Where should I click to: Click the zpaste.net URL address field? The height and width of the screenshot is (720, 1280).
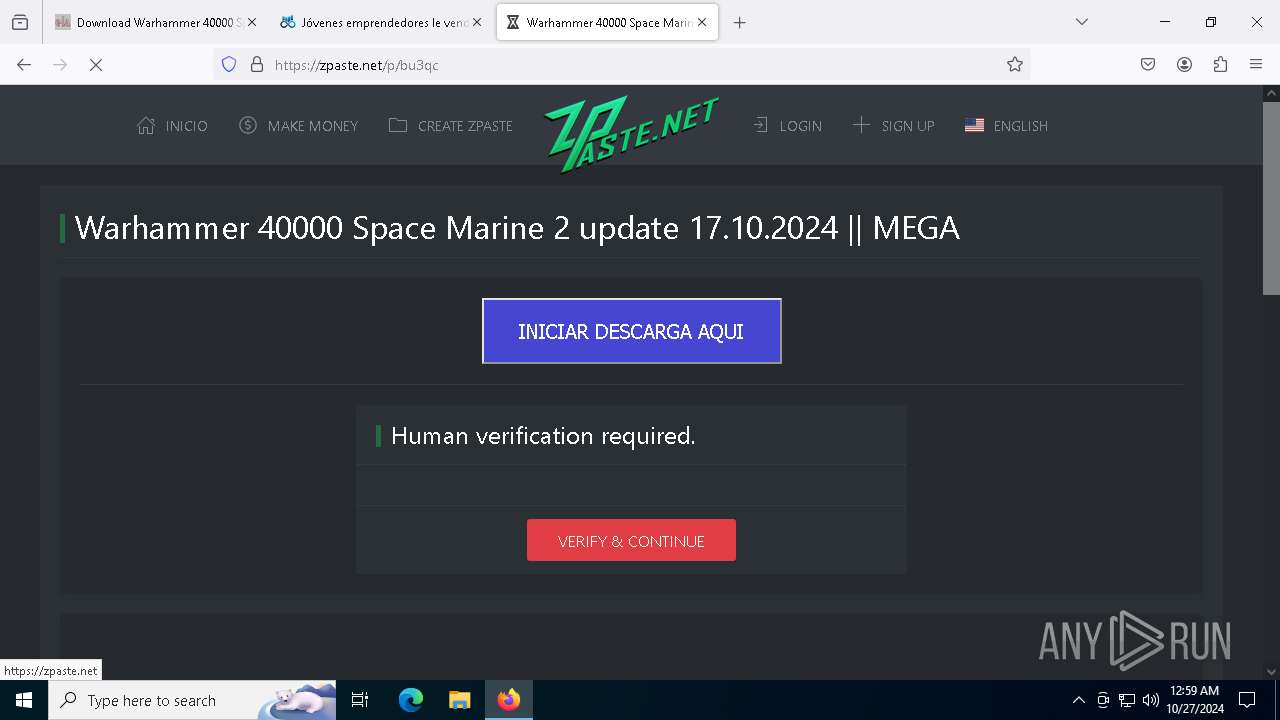620,65
